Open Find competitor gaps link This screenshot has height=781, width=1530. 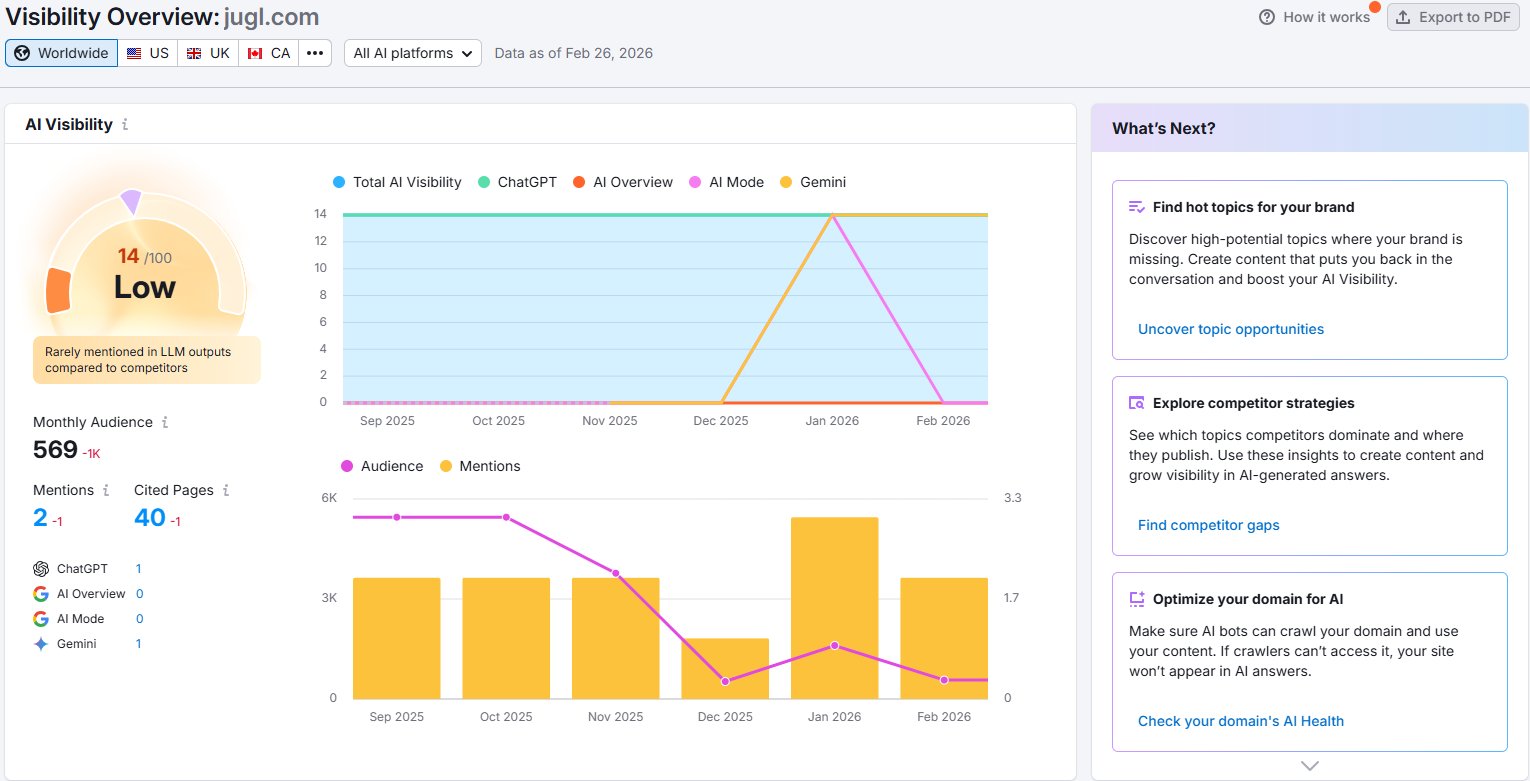[x=1209, y=525]
